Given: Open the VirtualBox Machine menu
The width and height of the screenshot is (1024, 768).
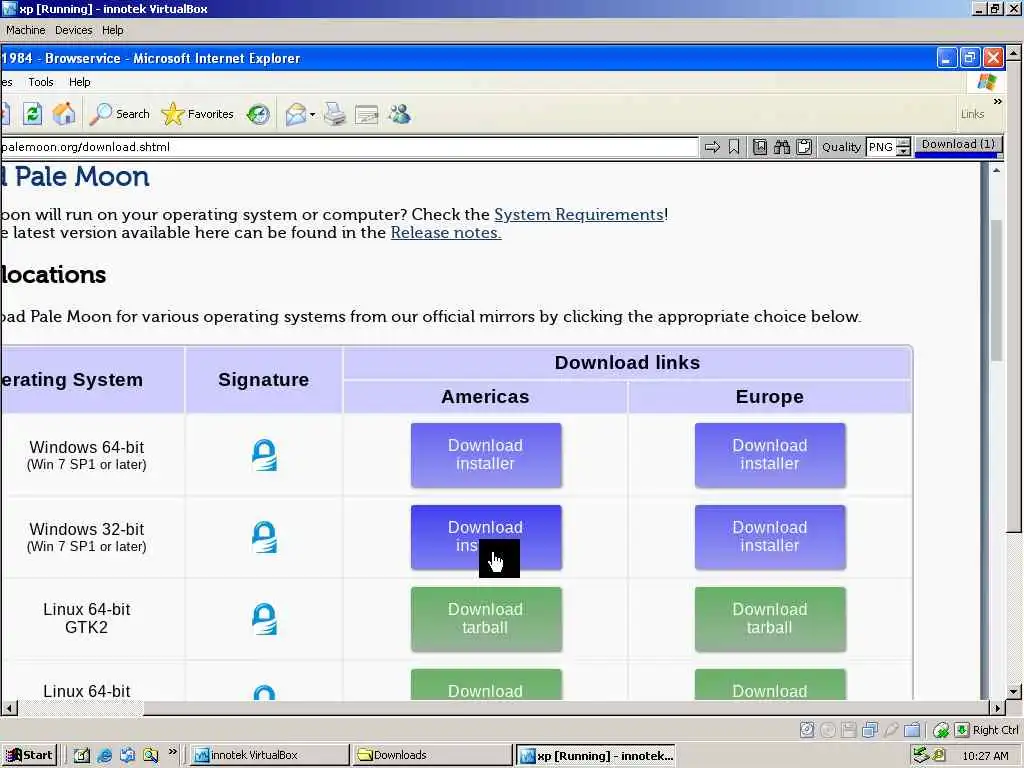Looking at the screenshot, I should [x=25, y=30].
